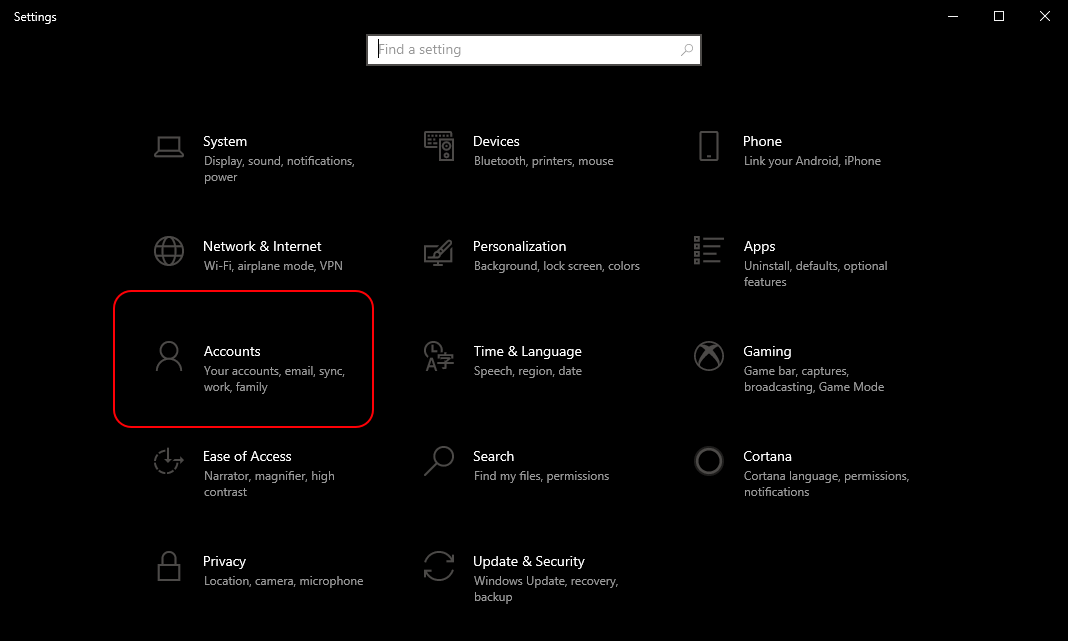
Task: Click 'Bluetooth, printers, mouse' description
Action: [544, 161]
